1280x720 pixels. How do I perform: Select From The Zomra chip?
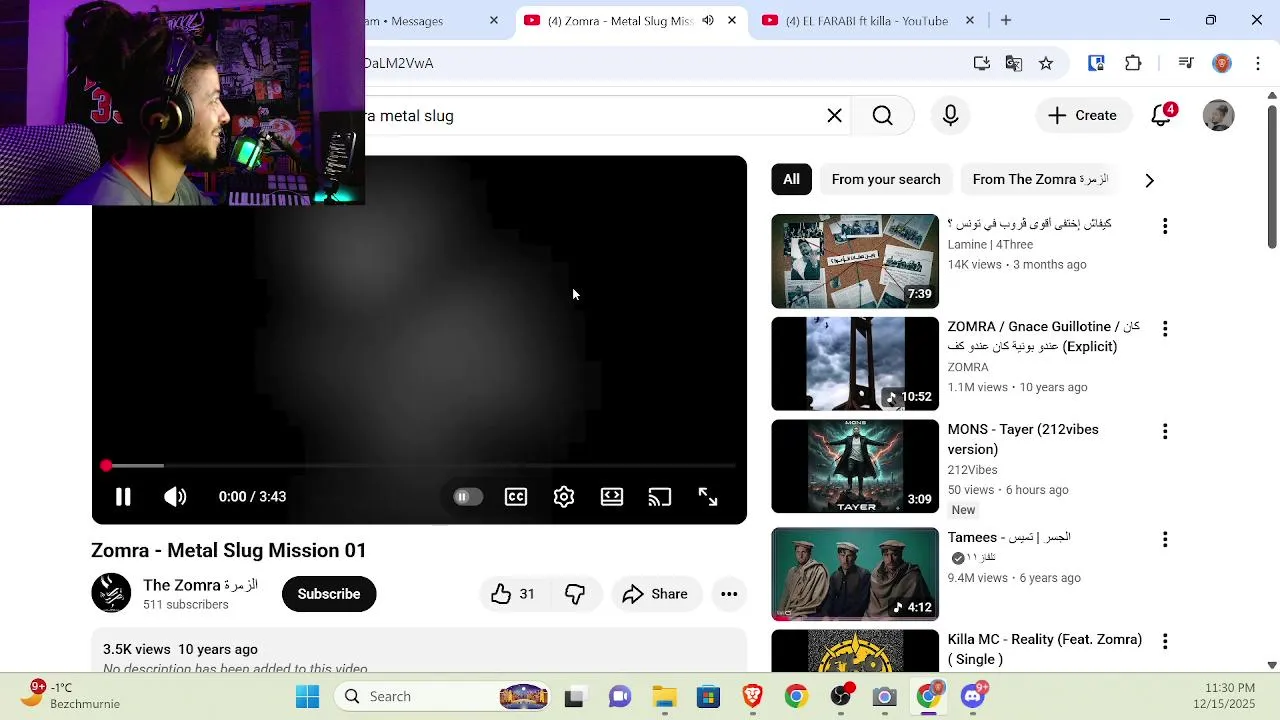(x=1040, y=180)
